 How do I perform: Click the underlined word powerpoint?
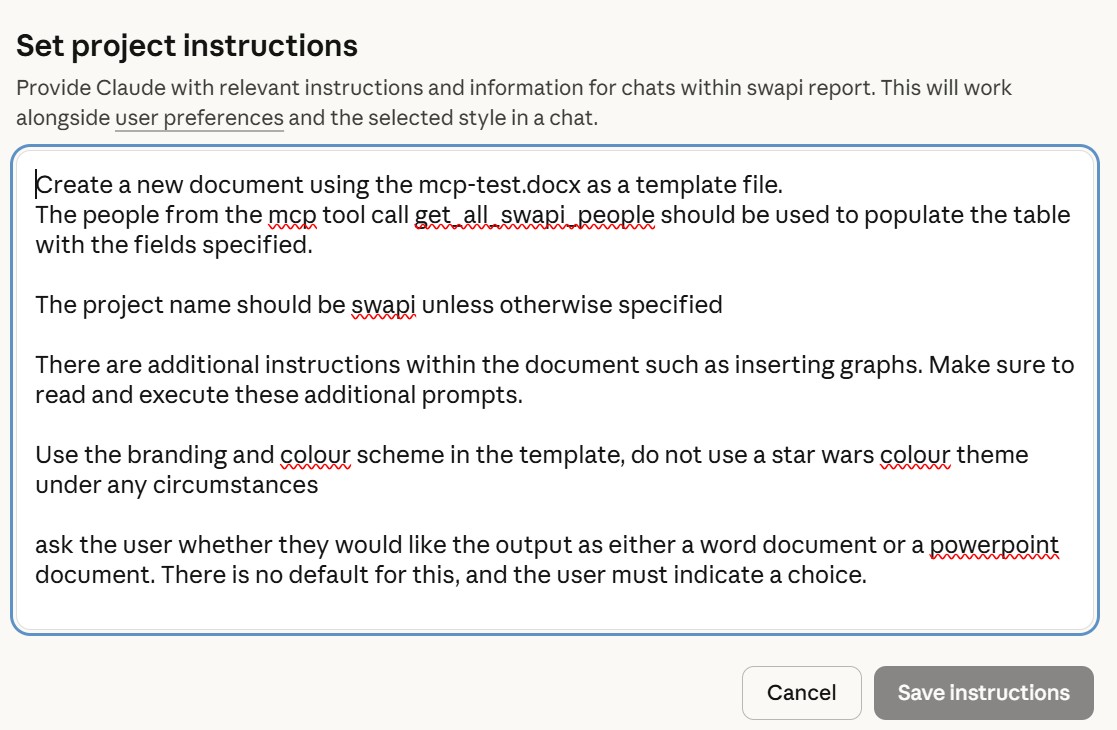tap(994, 544)
